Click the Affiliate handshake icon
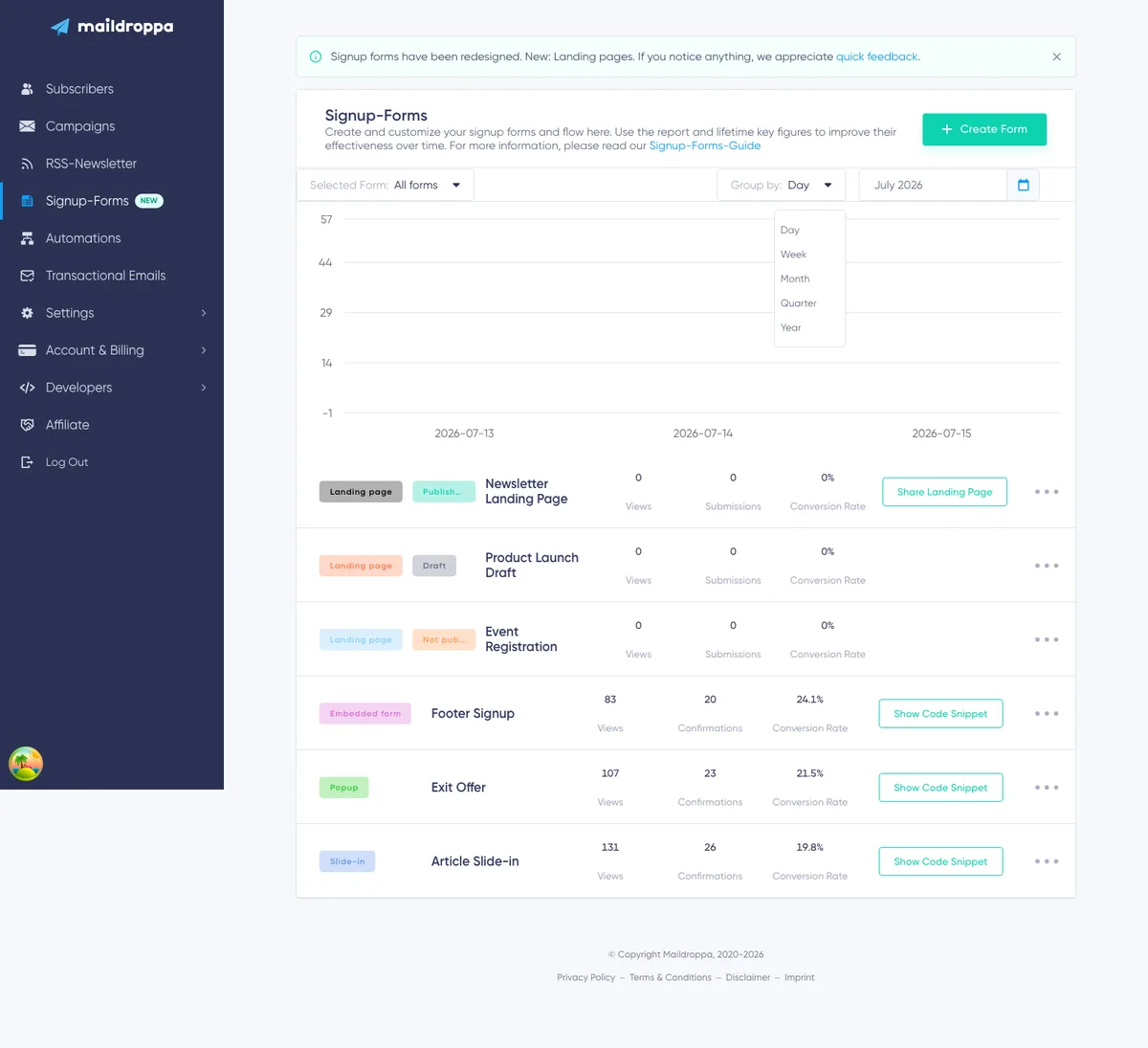 (27, 425)
